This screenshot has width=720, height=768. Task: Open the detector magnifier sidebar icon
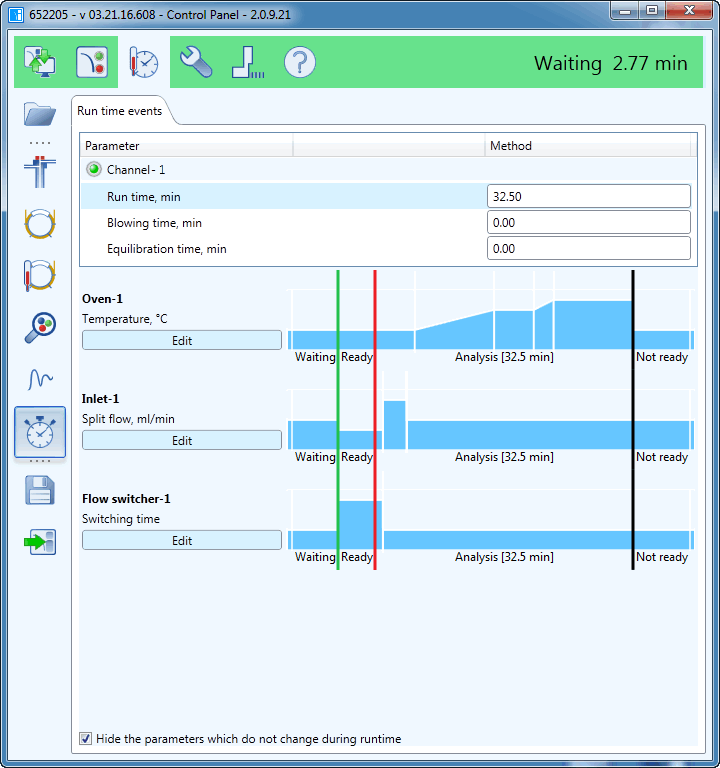click(x=40, y=327)
